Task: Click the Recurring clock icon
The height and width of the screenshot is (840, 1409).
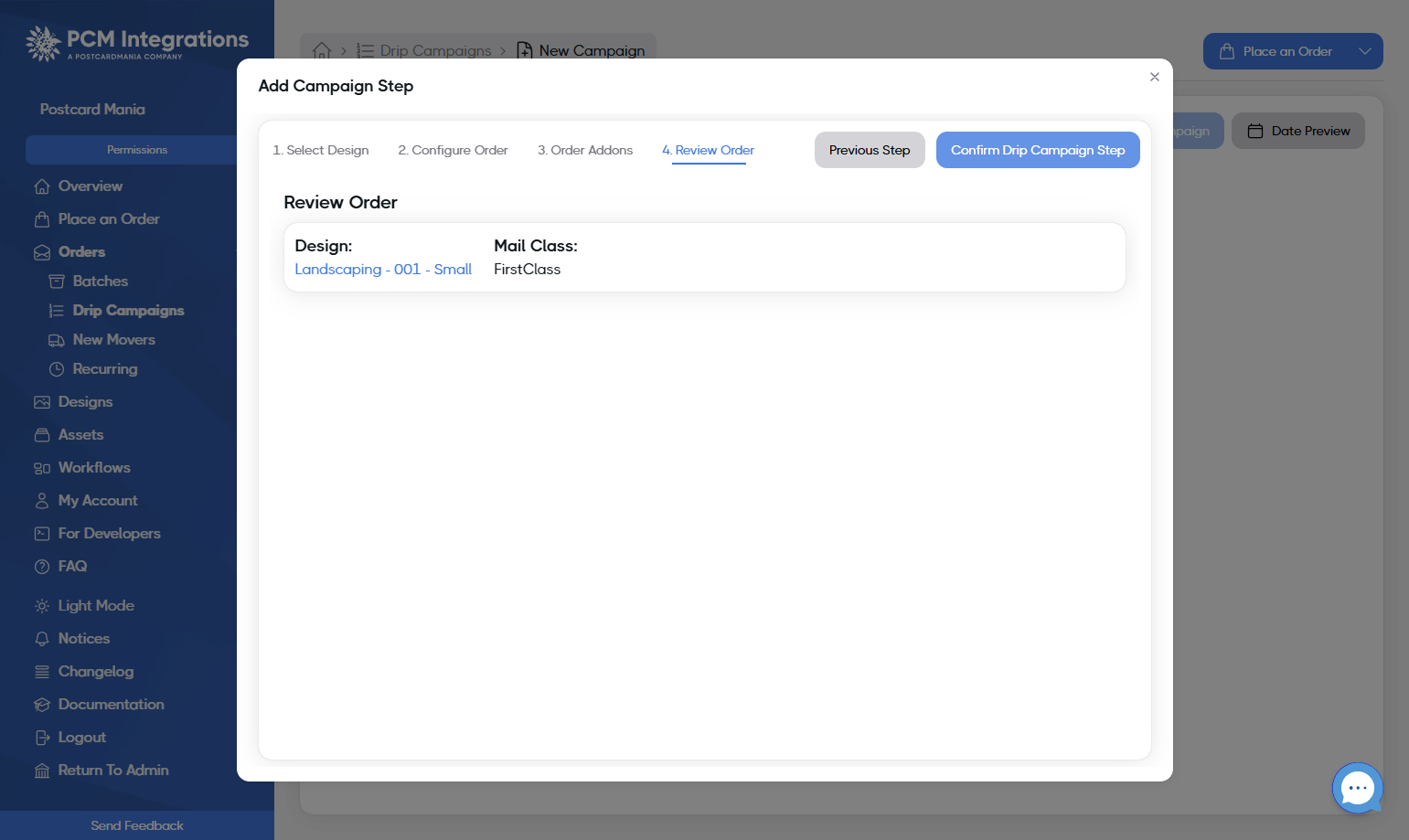Action: [x=57, y=369]
